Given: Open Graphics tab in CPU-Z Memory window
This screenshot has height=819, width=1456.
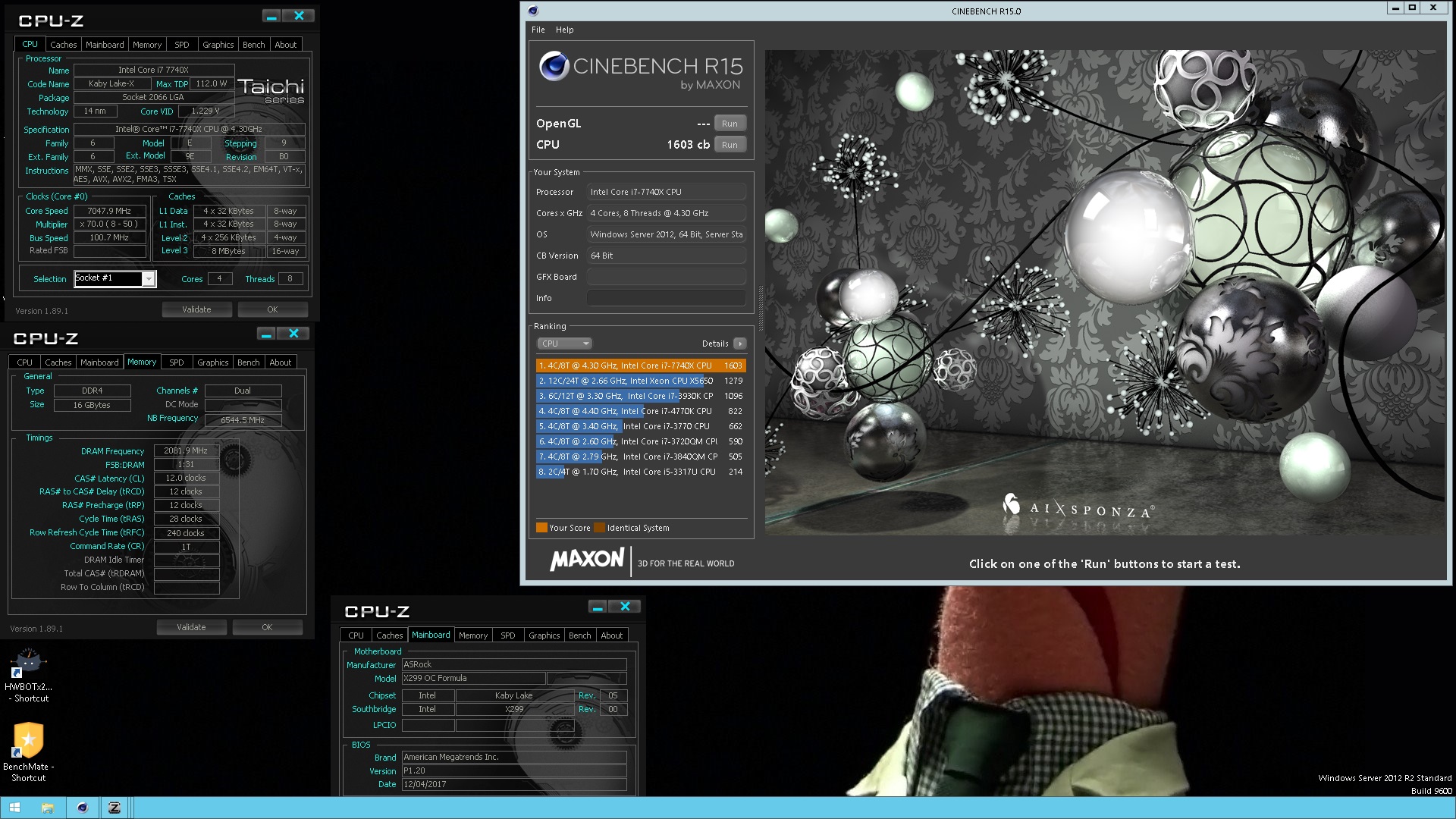Looking at the screenshot, I should (212, 362).
